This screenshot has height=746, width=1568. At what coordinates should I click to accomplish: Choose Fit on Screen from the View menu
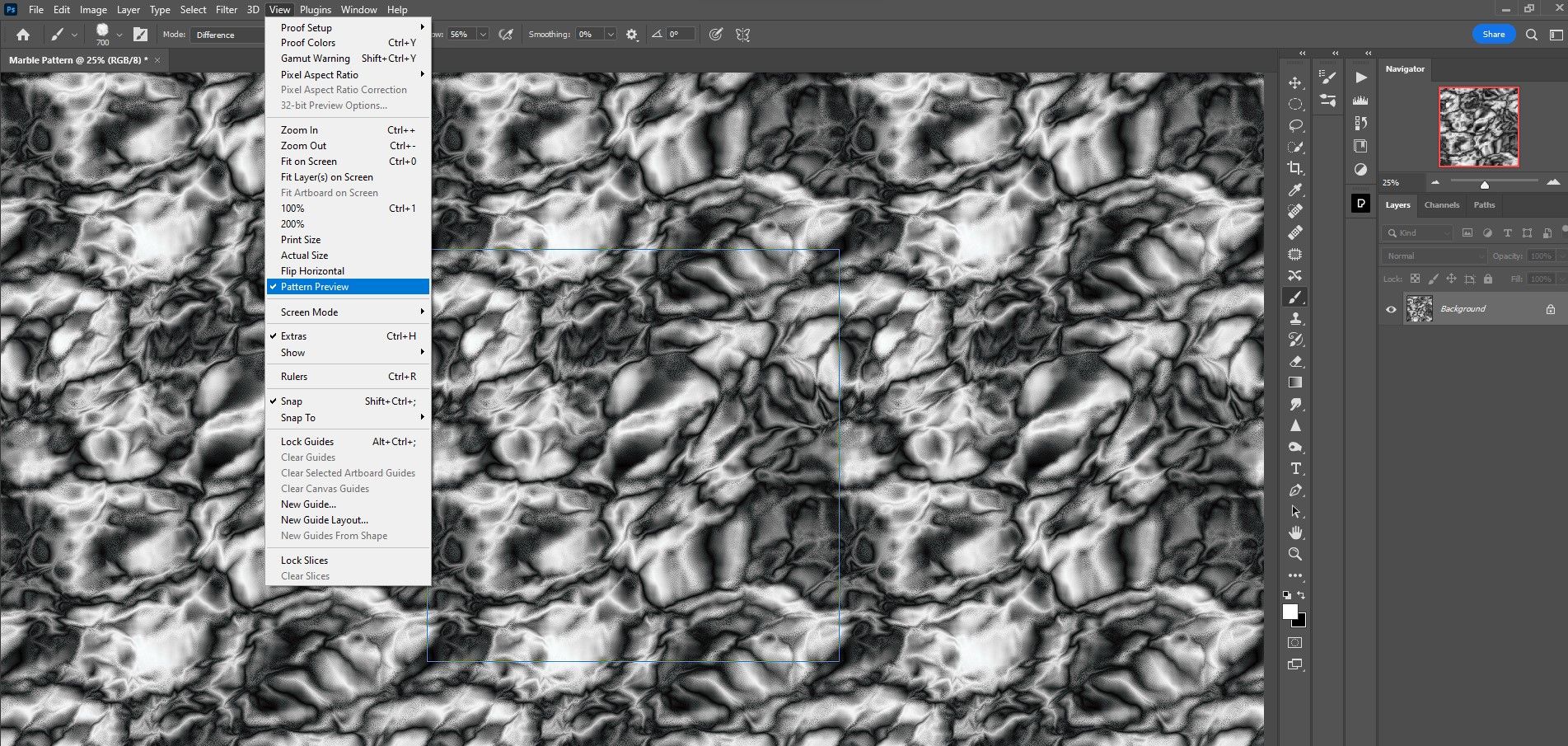click(309, 161)
